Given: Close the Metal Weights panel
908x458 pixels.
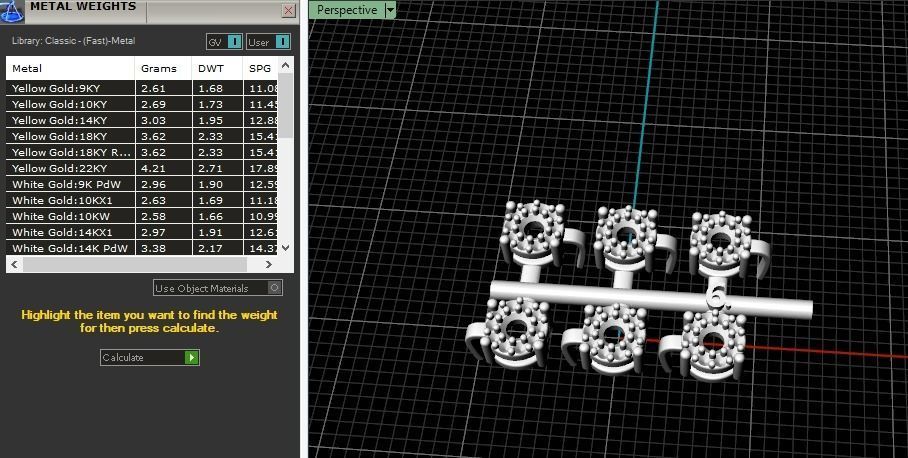Looking at the screenshot, I should click(x=288, y=10).
